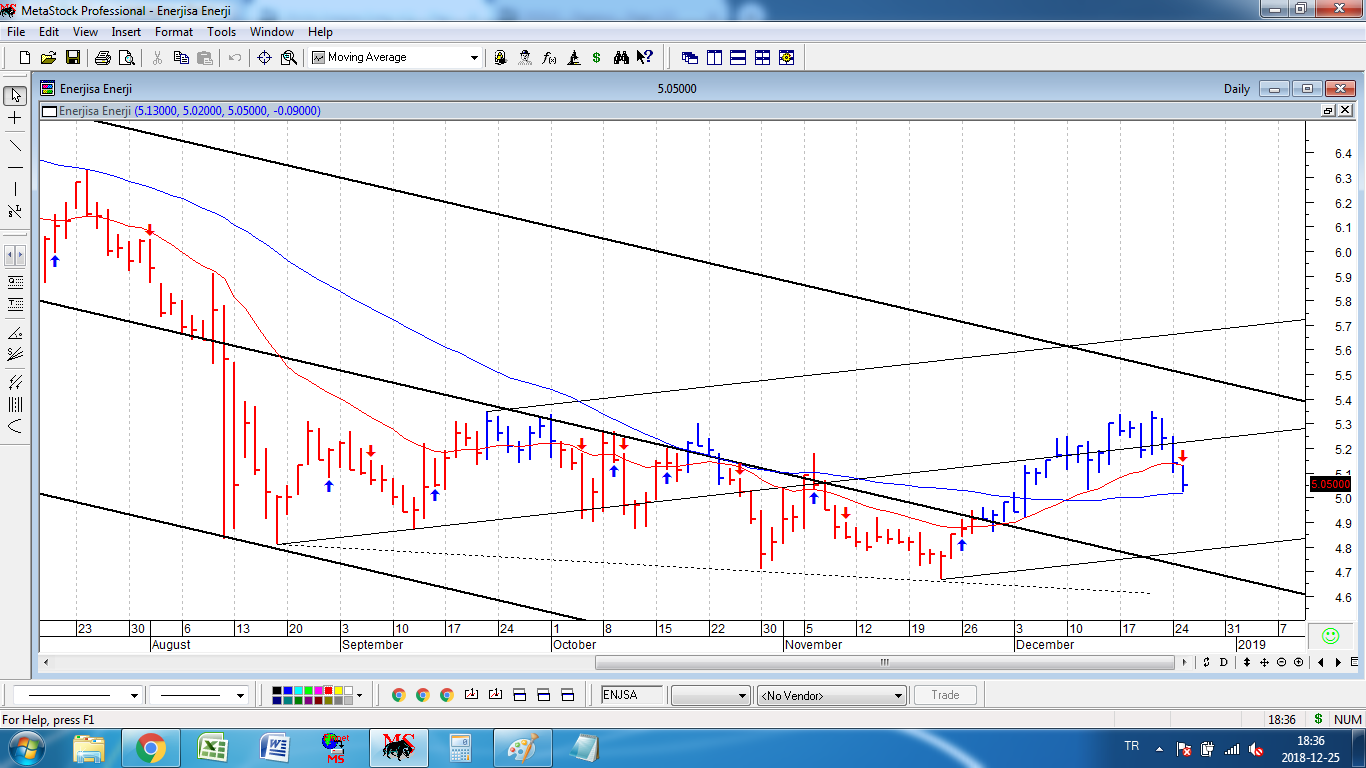1366x768 pixels.
Task: Open the Format menu
Action: (x=174, y=32)
